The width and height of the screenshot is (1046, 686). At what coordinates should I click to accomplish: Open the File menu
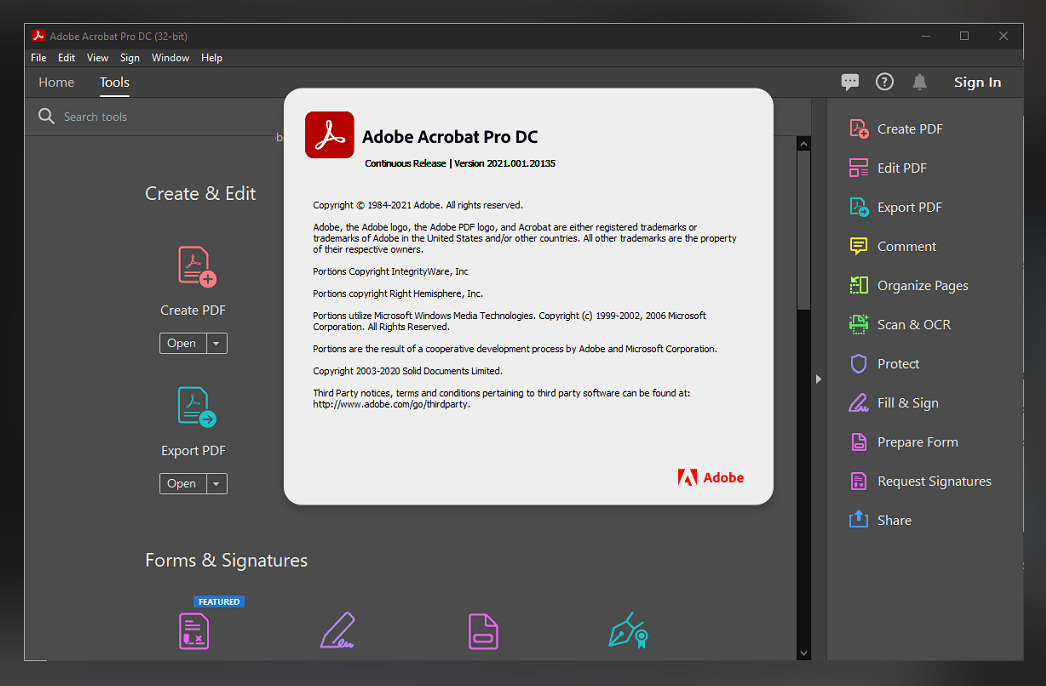coord(38,58)
